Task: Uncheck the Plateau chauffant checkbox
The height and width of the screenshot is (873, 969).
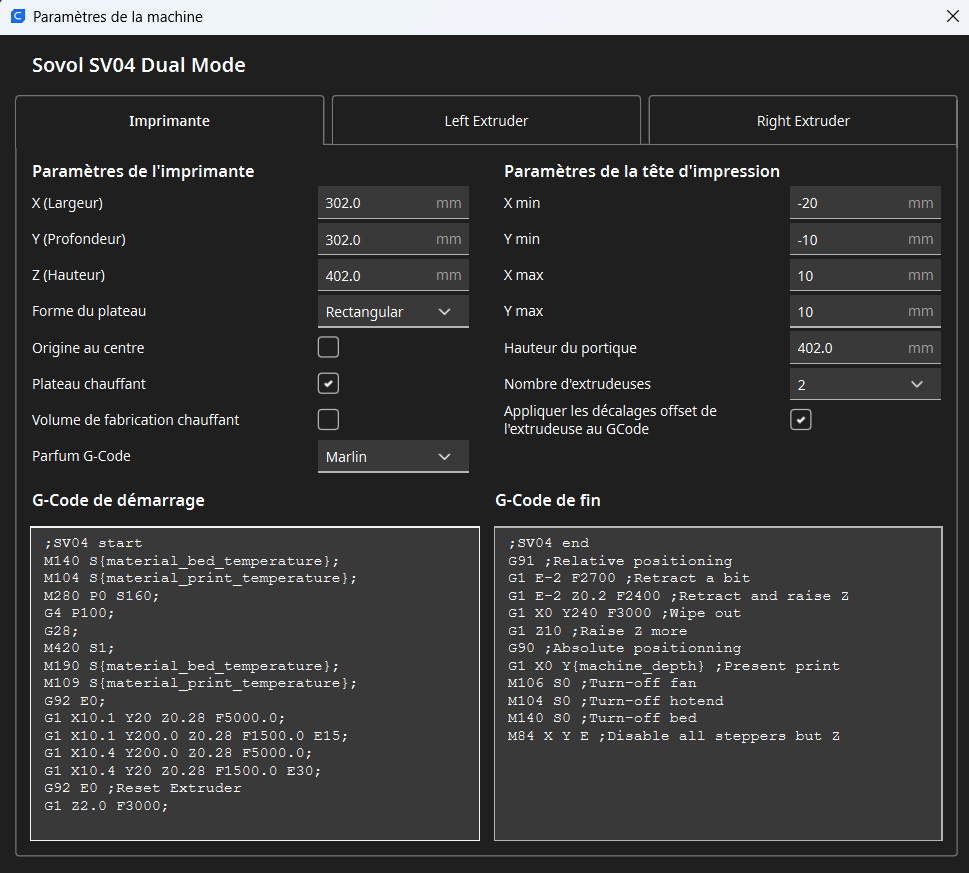Action: (x=328, y=384)
